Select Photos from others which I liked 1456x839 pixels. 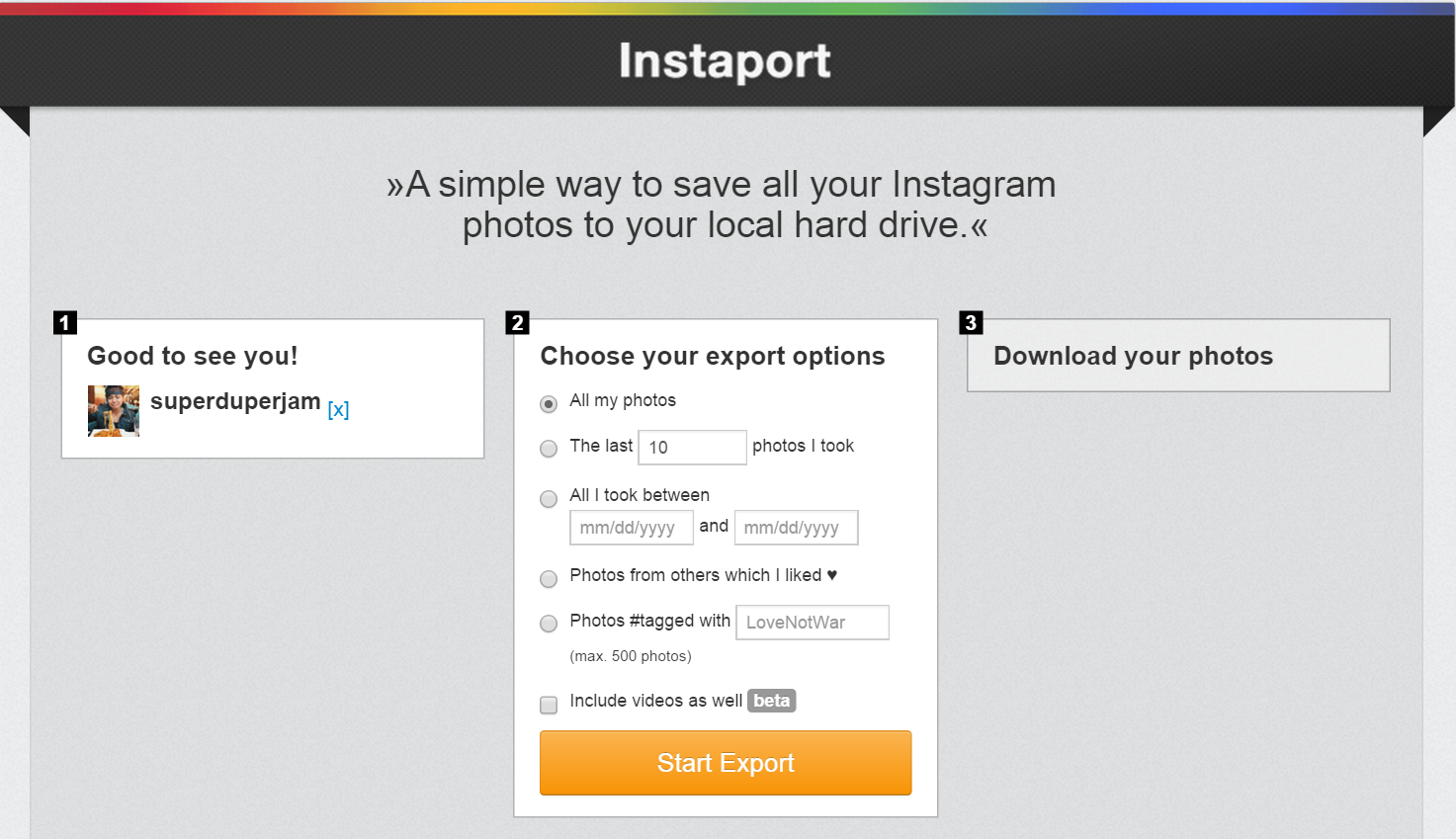[549, 579]
